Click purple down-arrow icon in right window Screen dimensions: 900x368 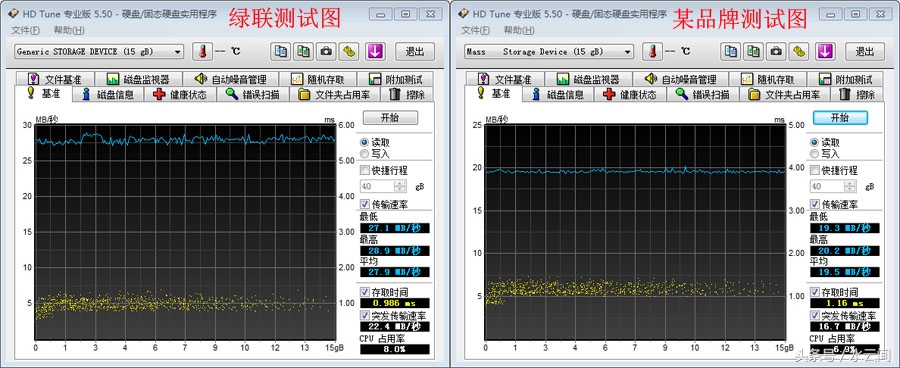[x=825, y=51]
